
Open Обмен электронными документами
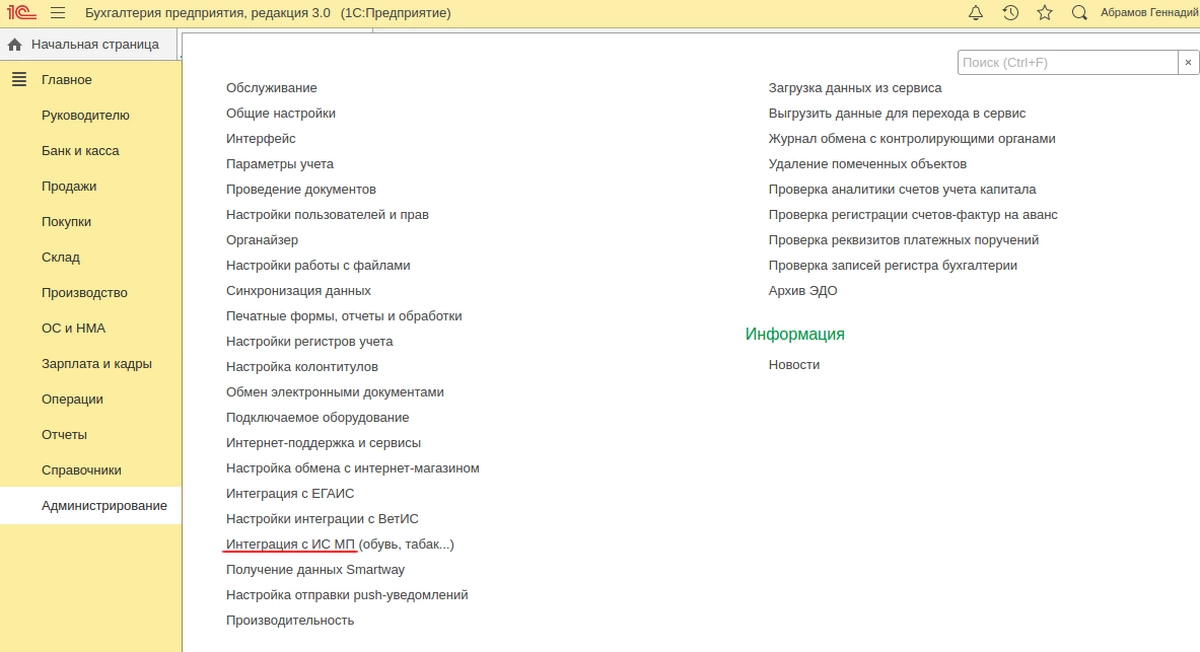click(x=335, y=392)
